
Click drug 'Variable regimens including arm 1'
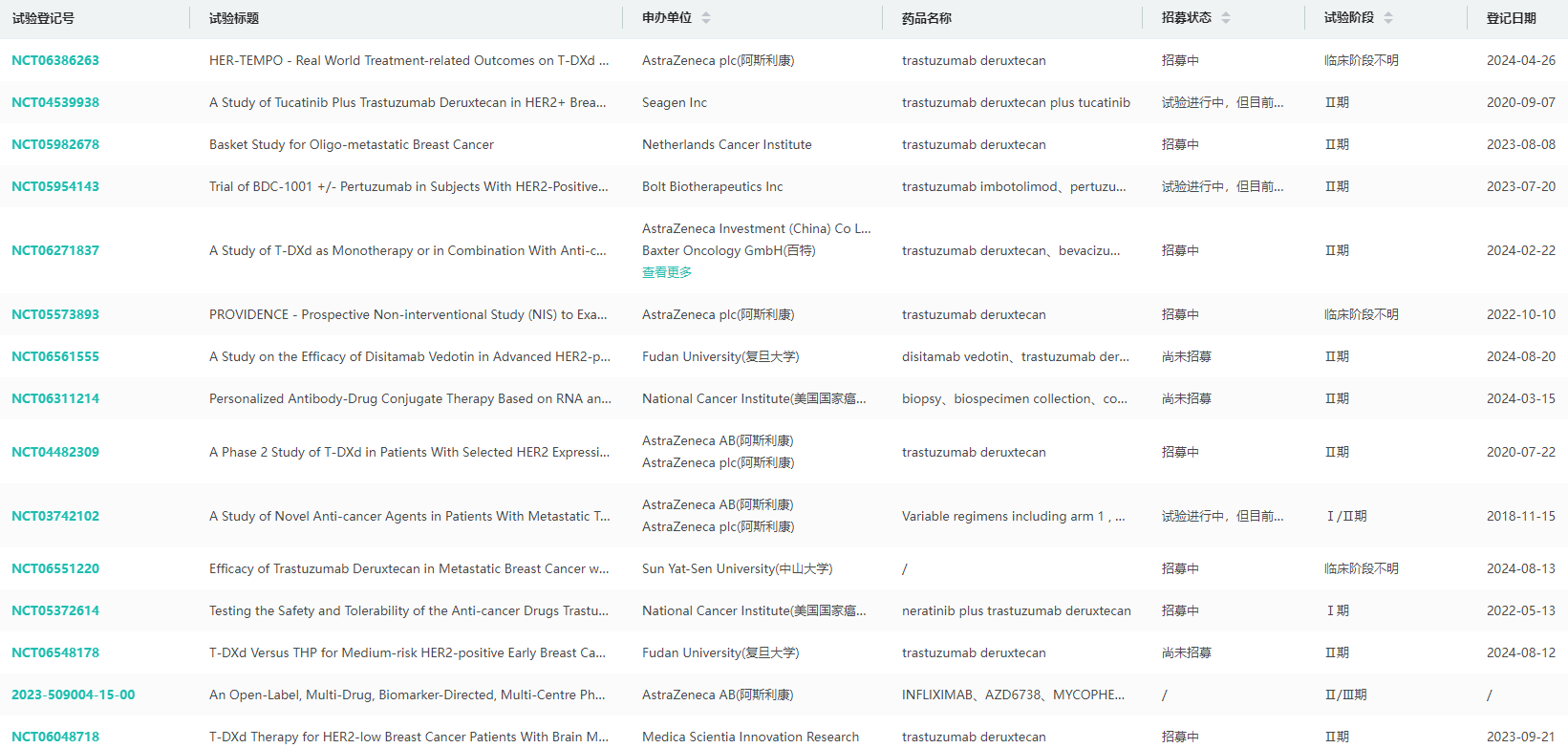click(1014, 516)
